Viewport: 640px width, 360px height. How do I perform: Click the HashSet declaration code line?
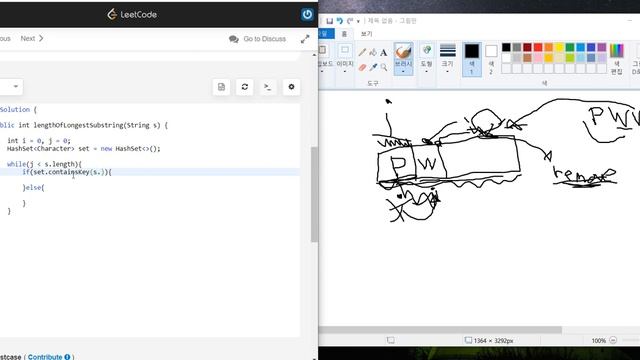[84, 149]
